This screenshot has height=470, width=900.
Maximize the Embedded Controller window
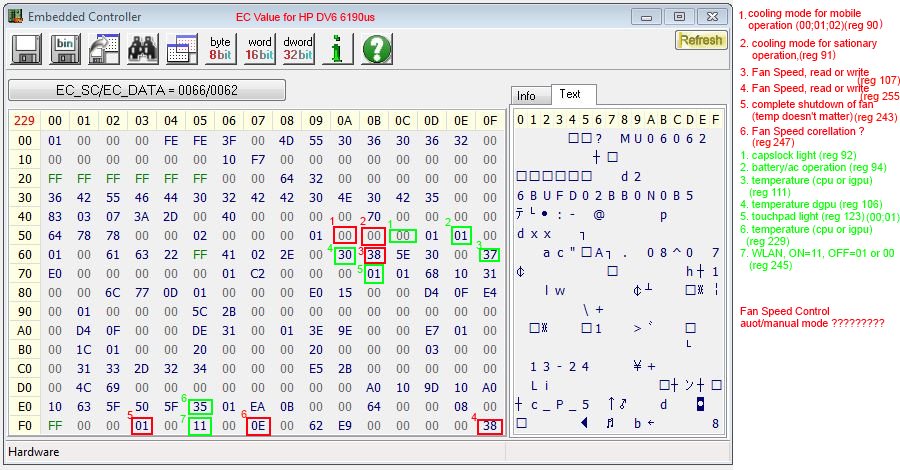[x=679, y=17]
